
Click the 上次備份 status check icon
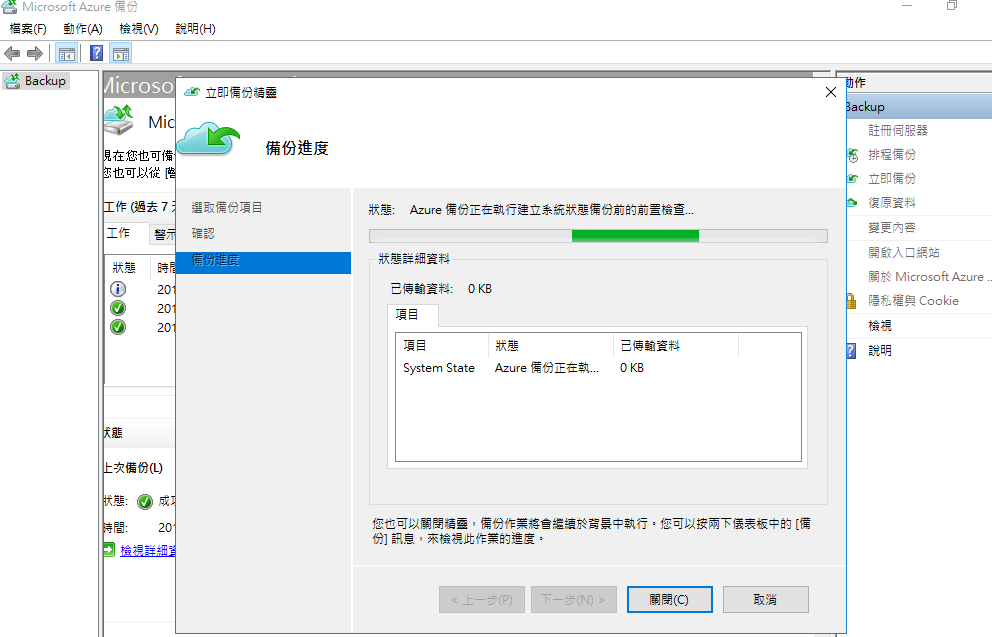click(x=145, y=502)
